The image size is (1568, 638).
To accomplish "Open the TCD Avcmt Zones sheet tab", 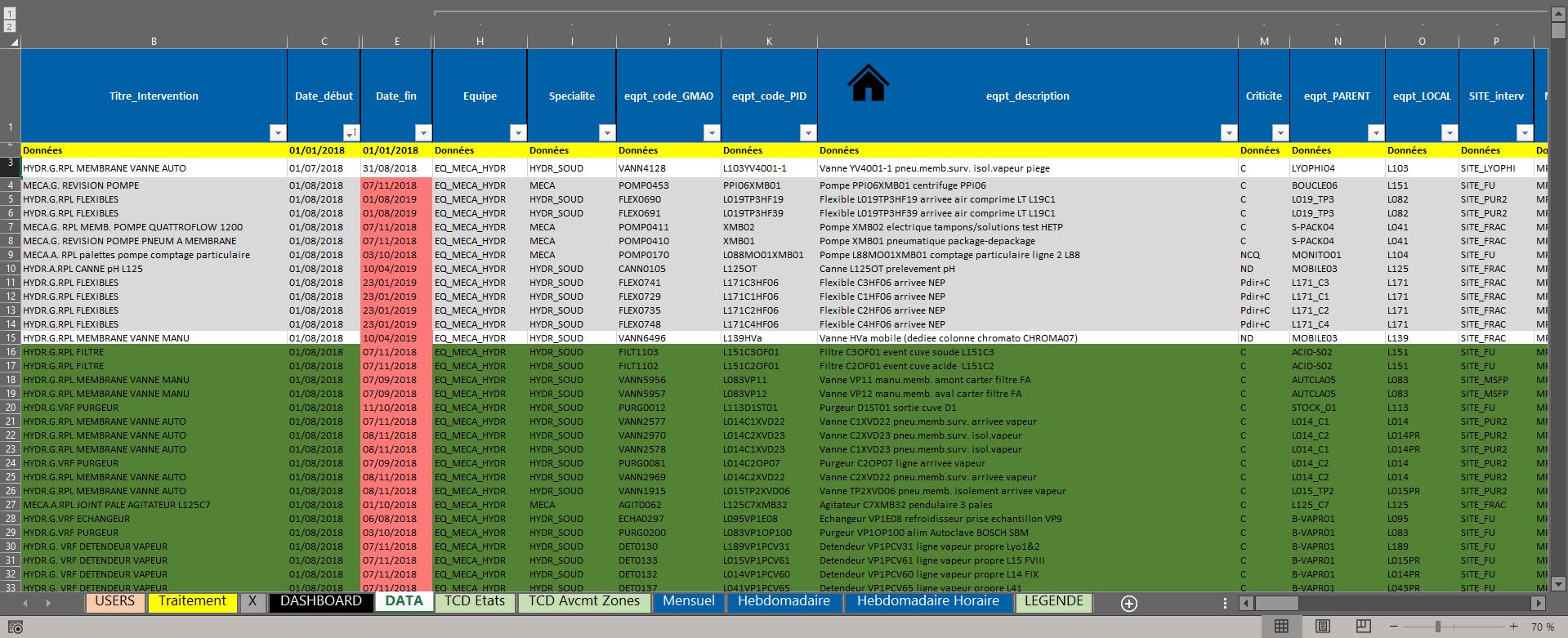I will click(584, 601).
